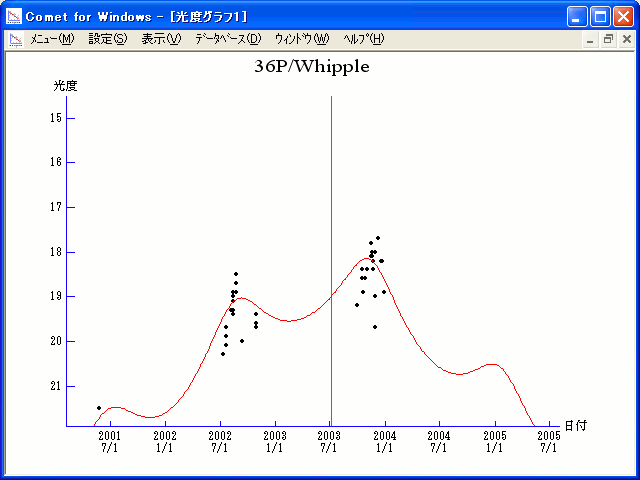This screenshot has height=480, width=640.
Task: Click magnitude label 20 on the axis
Action: (56, 341)
